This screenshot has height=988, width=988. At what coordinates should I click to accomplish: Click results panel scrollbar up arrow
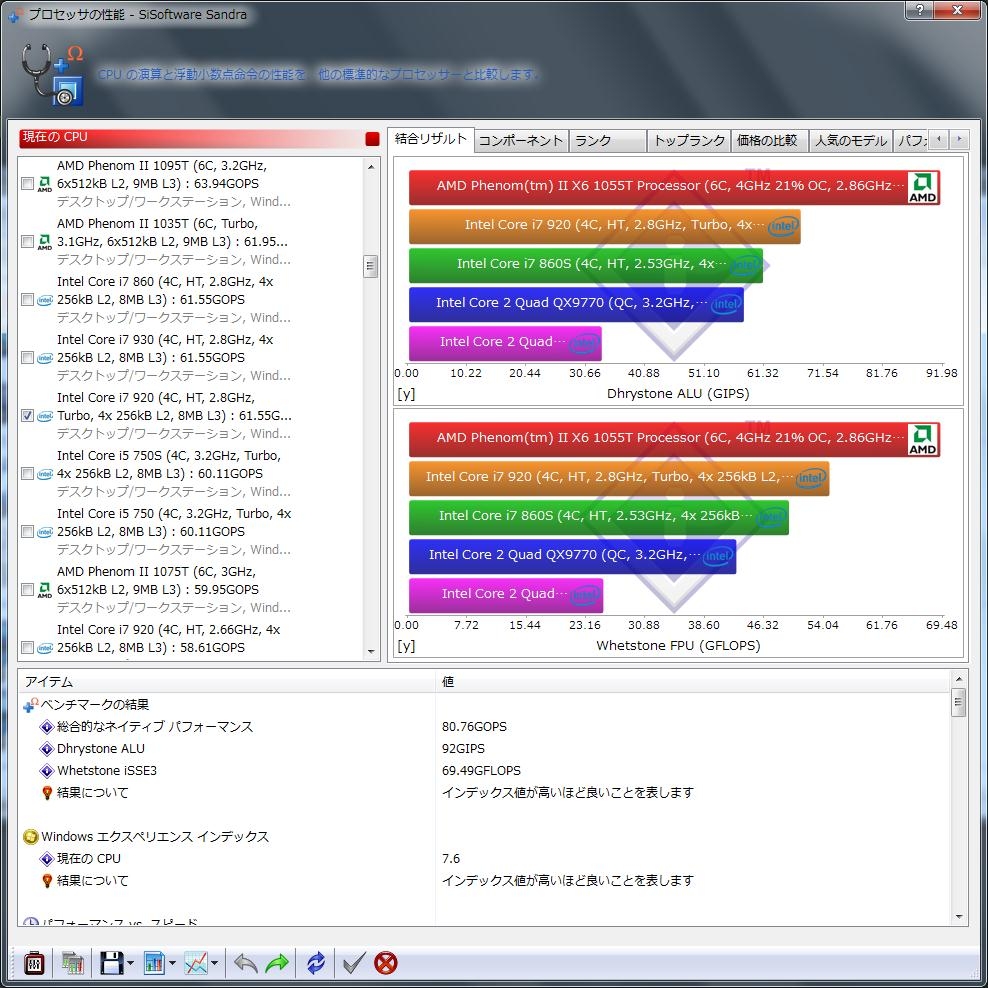958,679
